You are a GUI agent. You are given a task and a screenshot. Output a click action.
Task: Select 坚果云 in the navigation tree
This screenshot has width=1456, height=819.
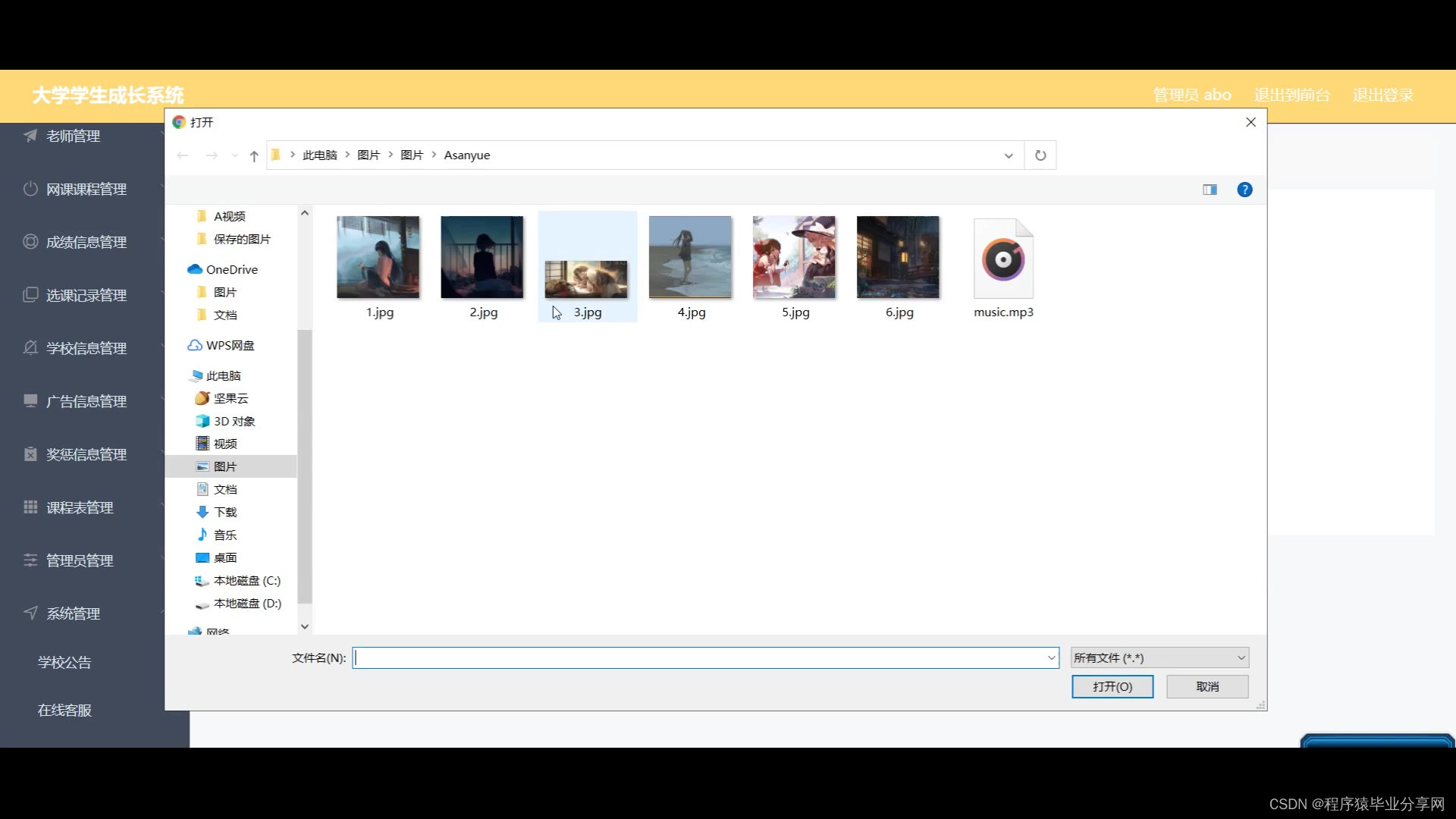click(231, 398)
